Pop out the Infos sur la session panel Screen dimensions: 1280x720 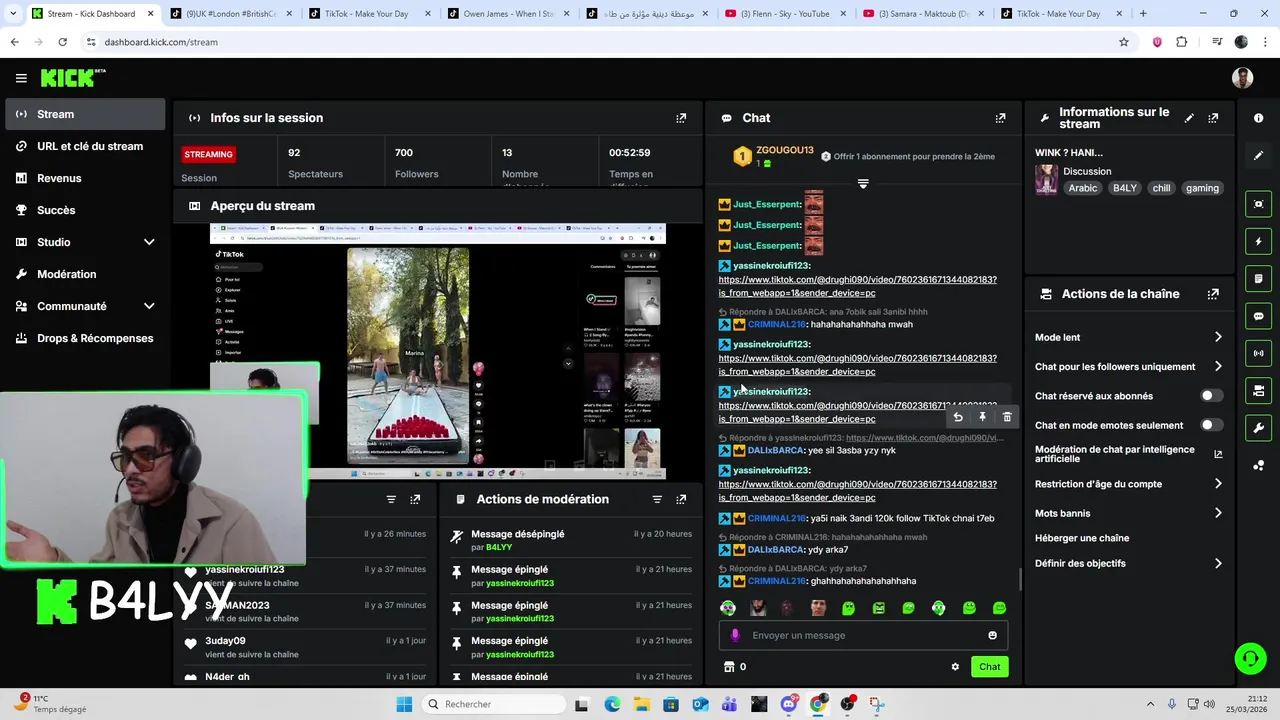click(x=681, y=118)
